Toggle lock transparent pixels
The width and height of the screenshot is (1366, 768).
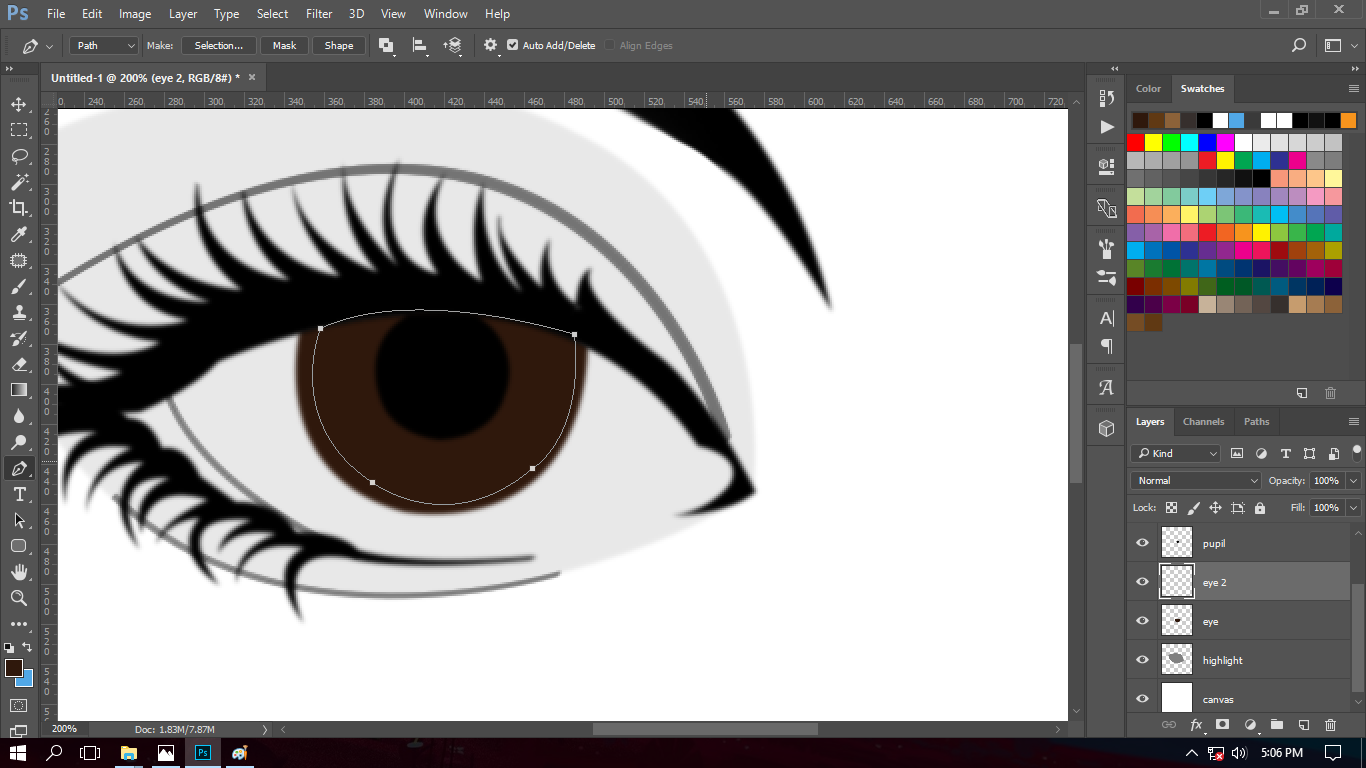[x=1171, y=508]
